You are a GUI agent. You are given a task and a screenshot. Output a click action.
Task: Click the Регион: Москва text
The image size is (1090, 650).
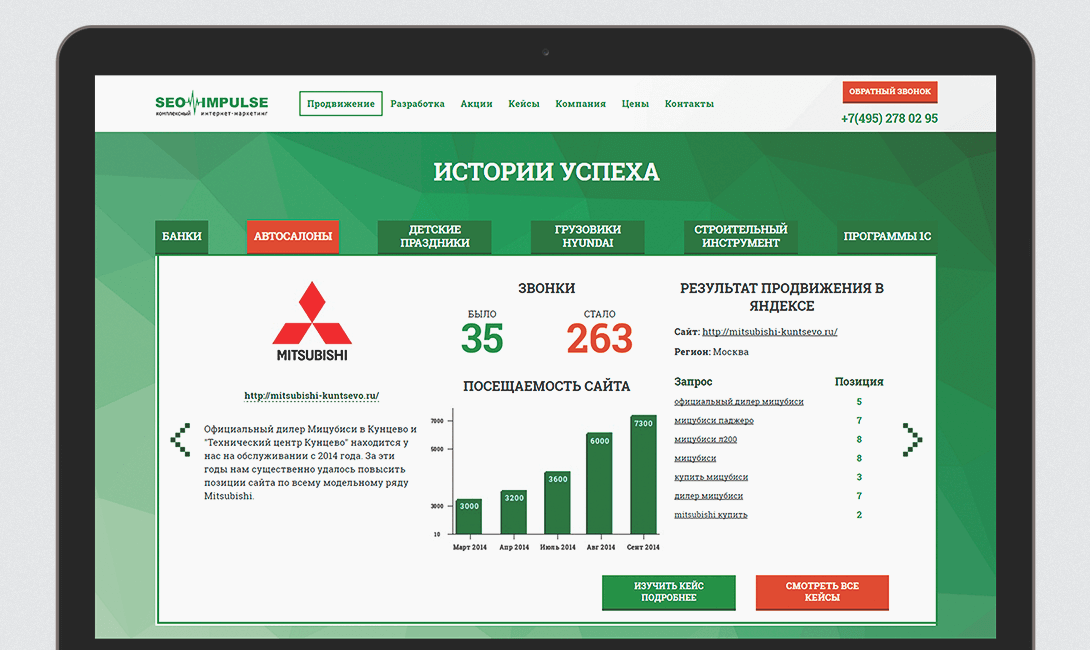pyautogui.click(x=711, y=352)
